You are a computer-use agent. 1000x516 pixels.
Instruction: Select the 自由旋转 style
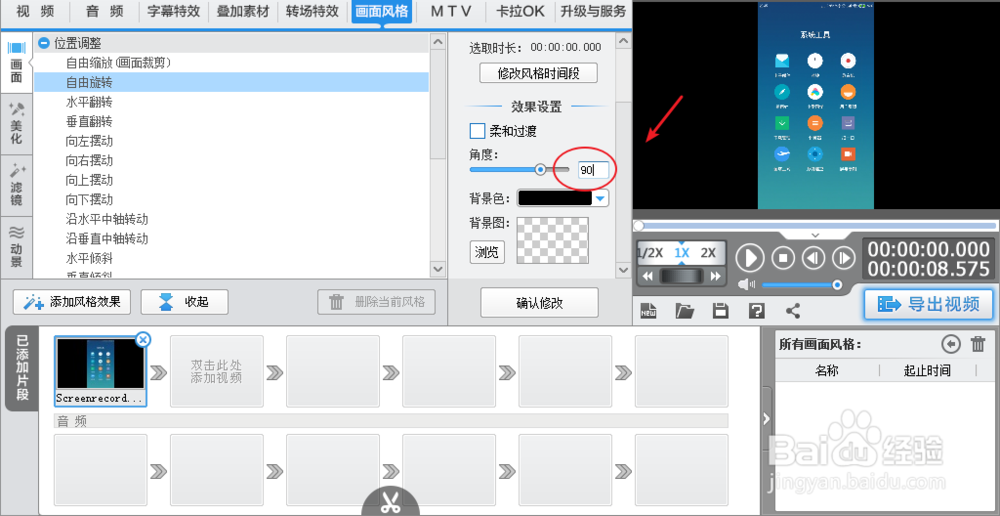tap(231, 82)
